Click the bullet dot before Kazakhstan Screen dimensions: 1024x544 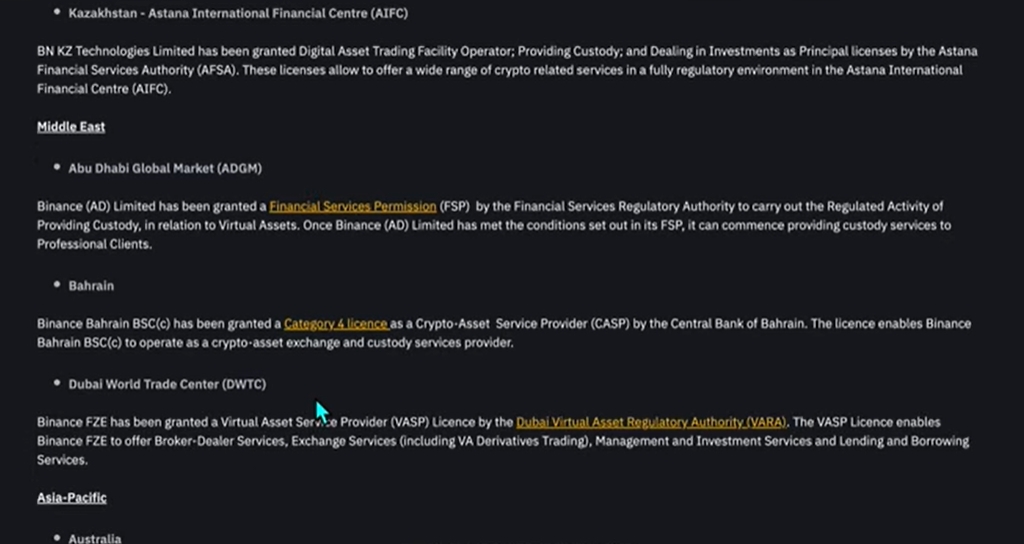pos(57,11)
